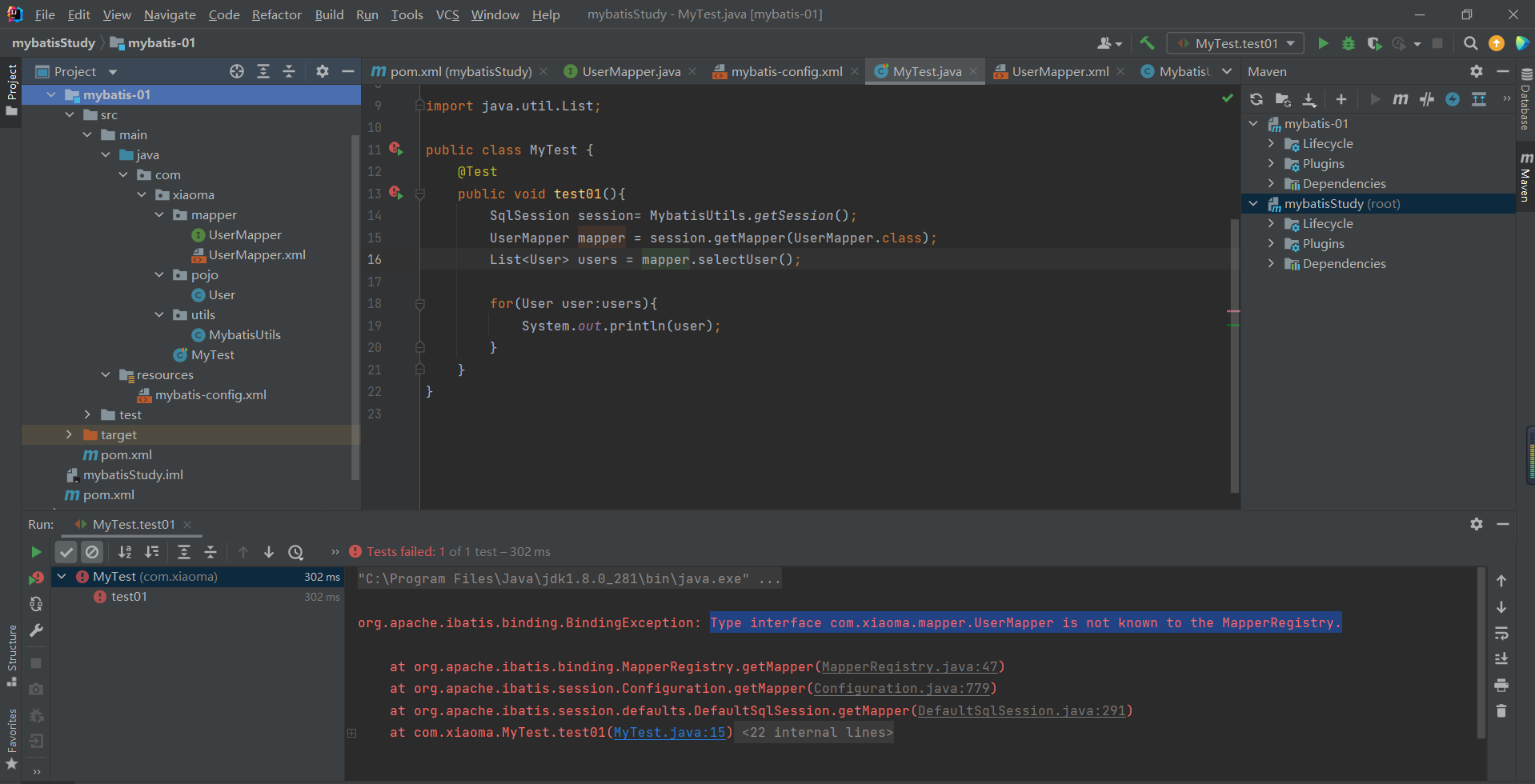Click Maven Show Dependencies lightning icon
1535x784 pixels.
(1453, 99)
